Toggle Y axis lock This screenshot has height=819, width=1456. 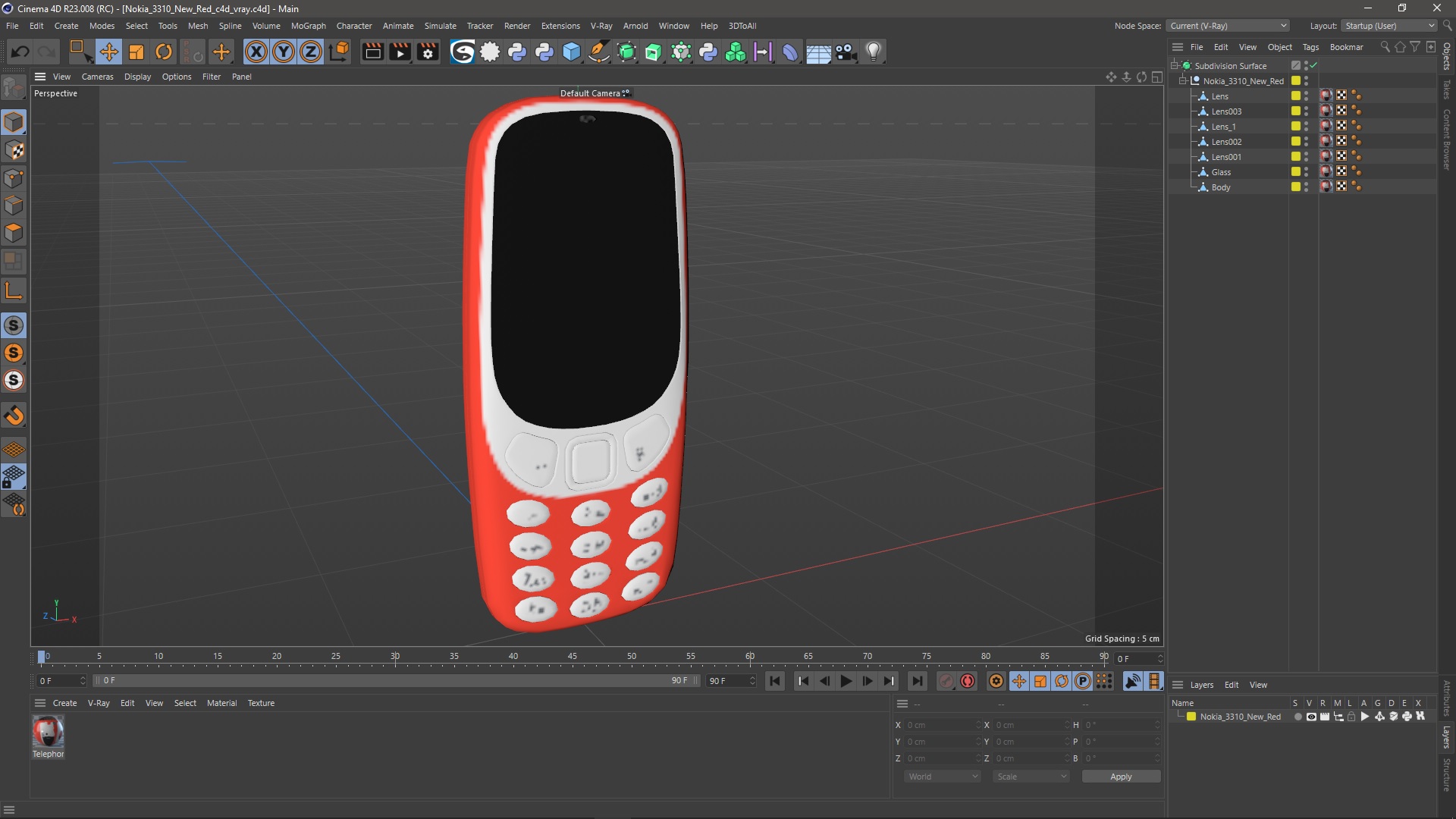[284, 52]
